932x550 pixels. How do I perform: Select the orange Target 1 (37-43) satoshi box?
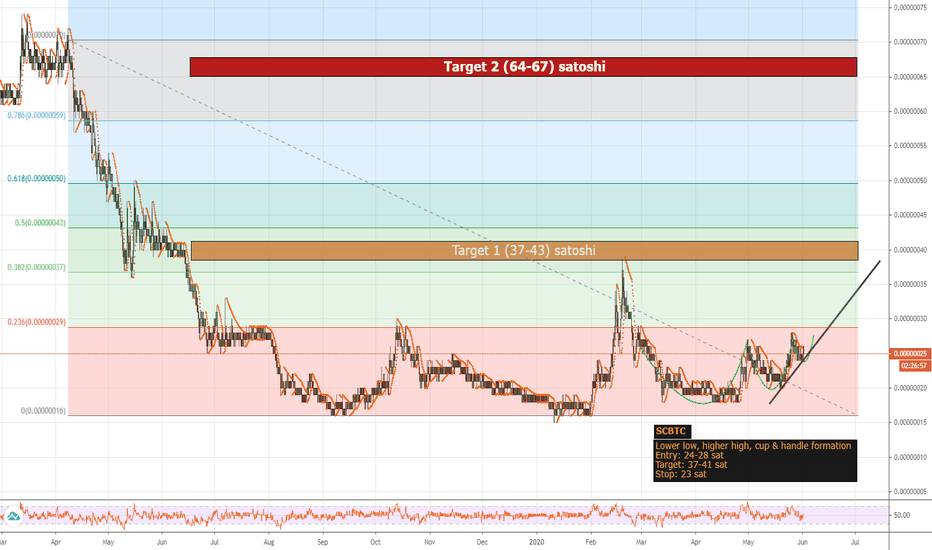524,250
